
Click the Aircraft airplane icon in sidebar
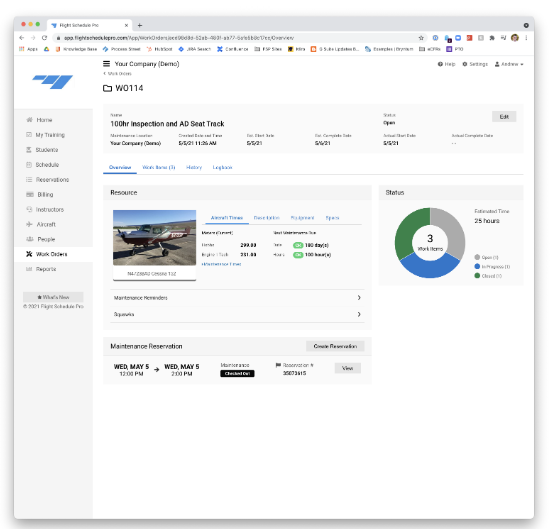(29, 224)
